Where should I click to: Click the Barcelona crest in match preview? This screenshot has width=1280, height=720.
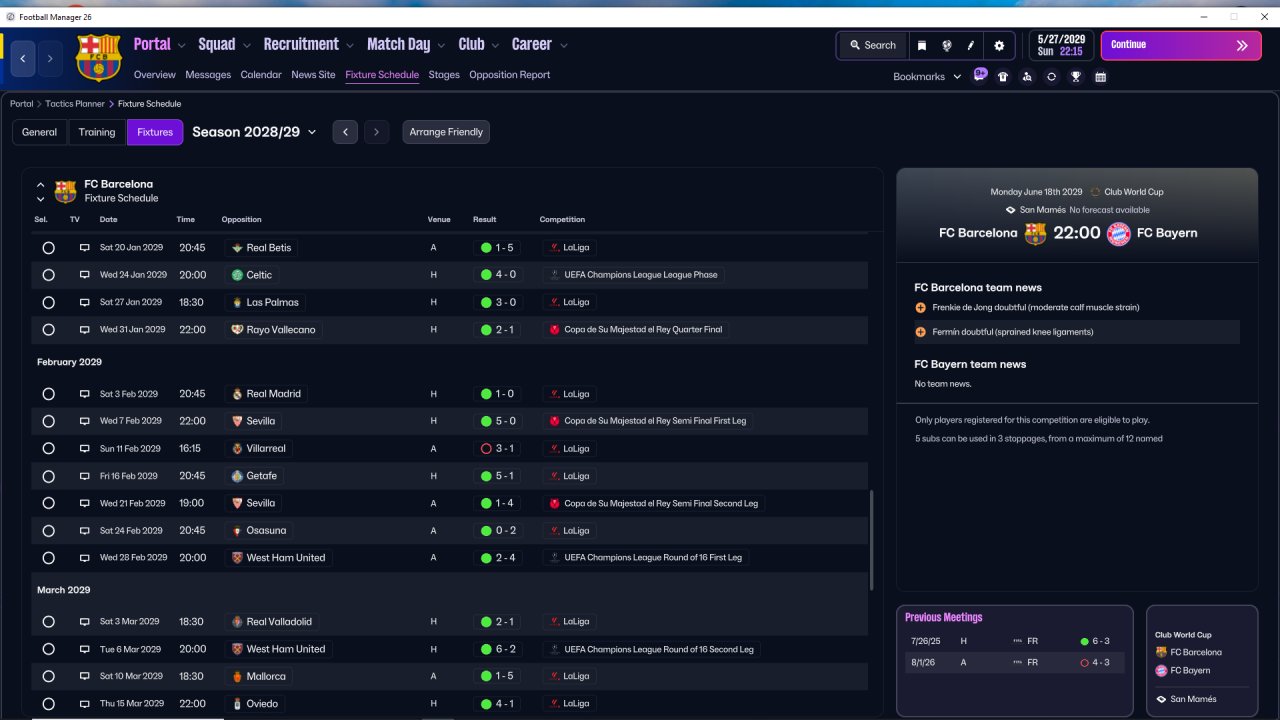(1035, 233)
